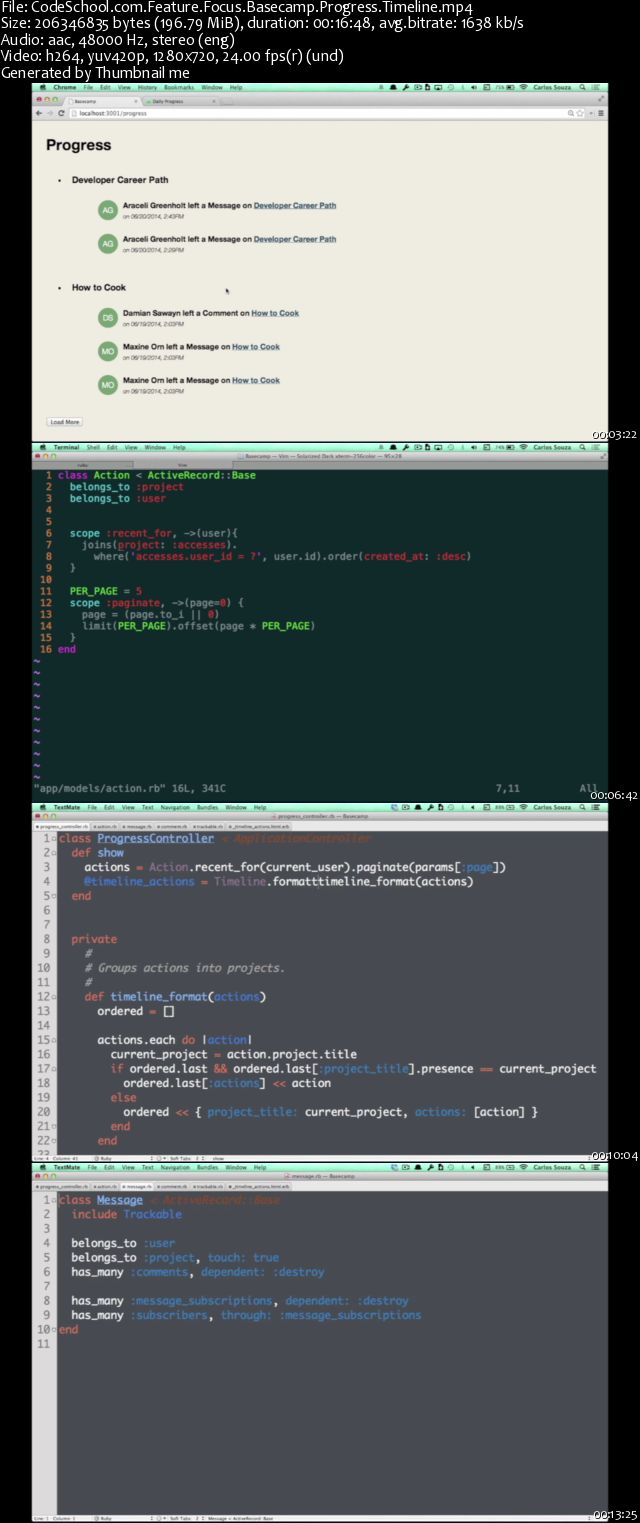
Task: Collapse actions.each block fold at line 15
Action: 54,1040
